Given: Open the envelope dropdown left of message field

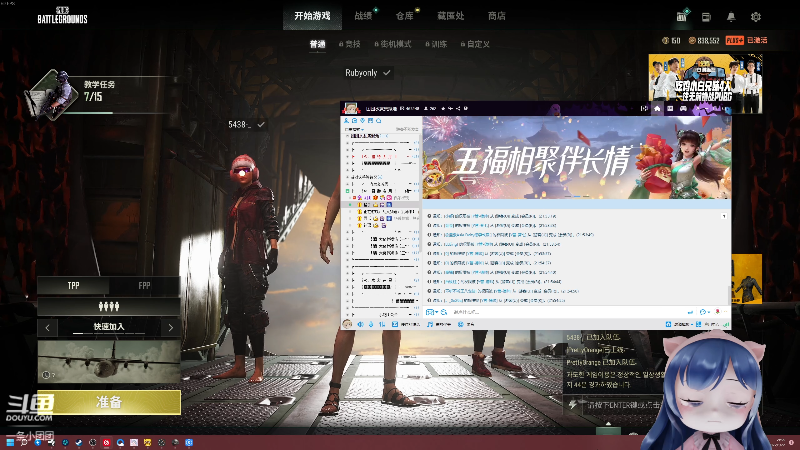Looking at the screenshot, I should (x=432, y=312).
